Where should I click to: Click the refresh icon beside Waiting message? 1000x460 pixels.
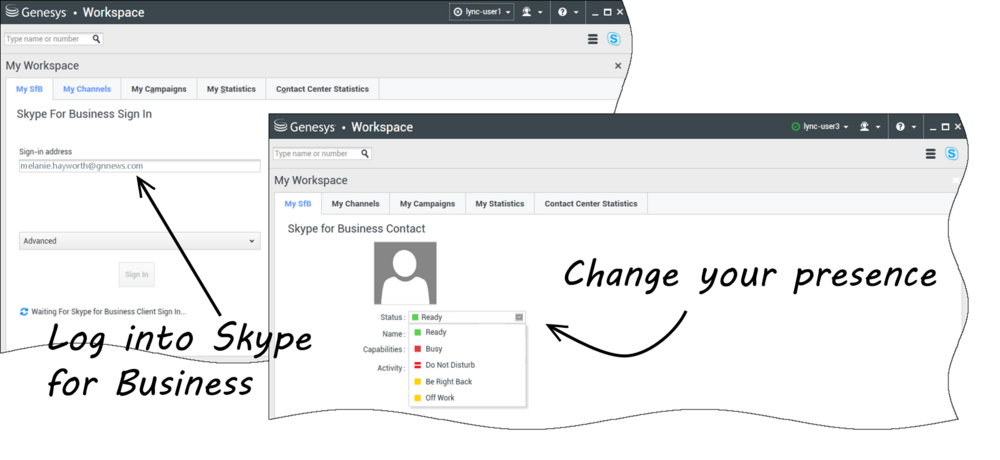(x=24, y=312)
